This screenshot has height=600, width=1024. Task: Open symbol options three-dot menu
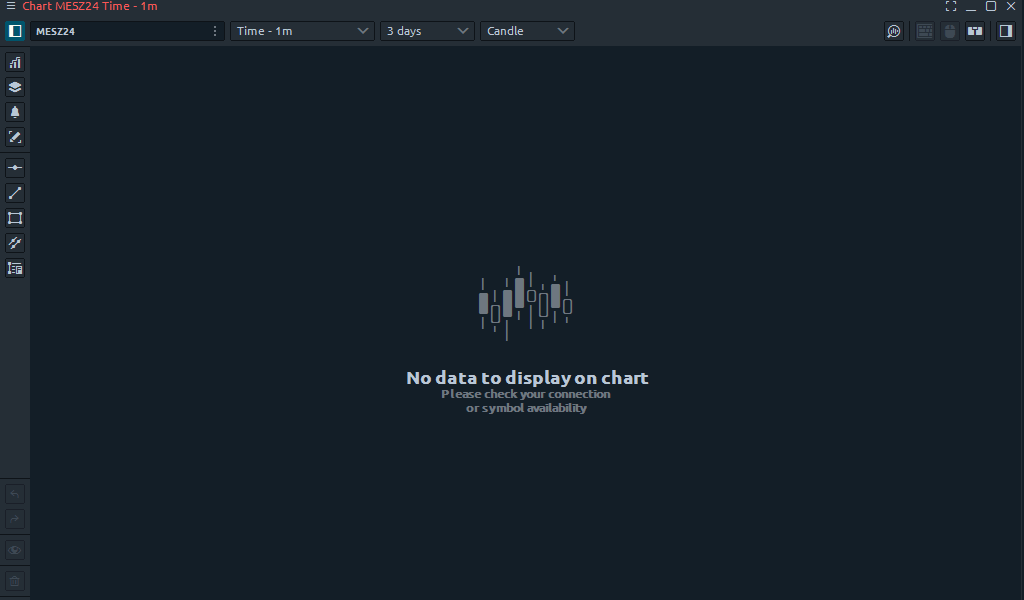point(215,31)
